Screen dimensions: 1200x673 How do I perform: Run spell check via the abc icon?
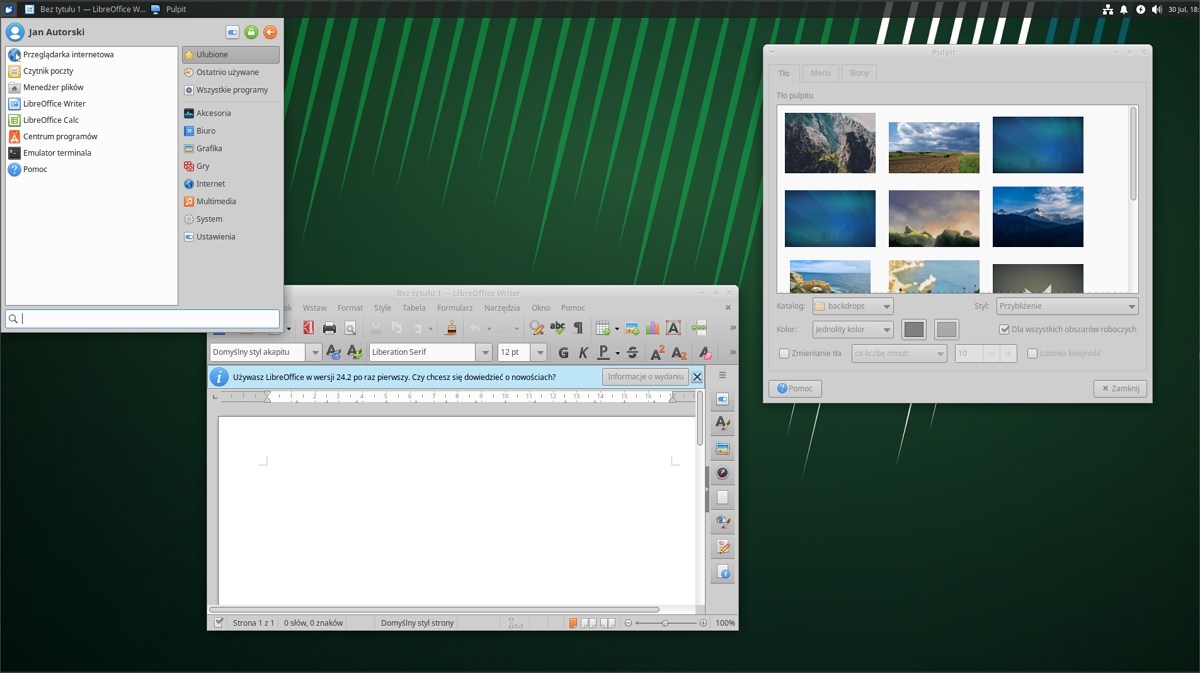[558, 327]
